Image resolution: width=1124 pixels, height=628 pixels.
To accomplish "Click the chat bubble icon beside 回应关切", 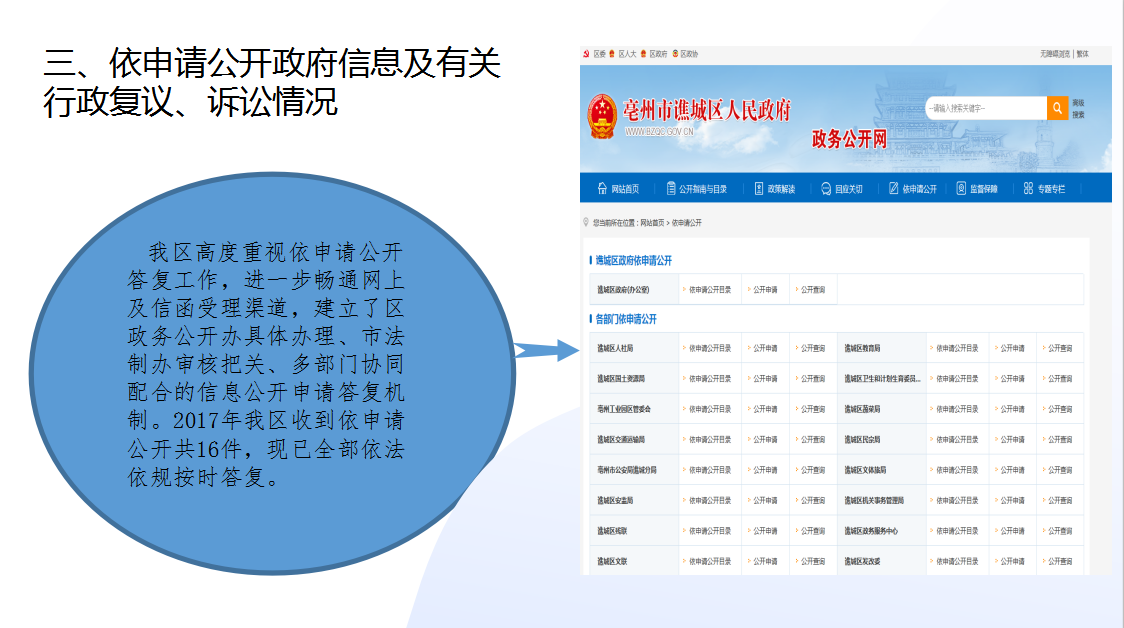I will click(x=826, y=189).
